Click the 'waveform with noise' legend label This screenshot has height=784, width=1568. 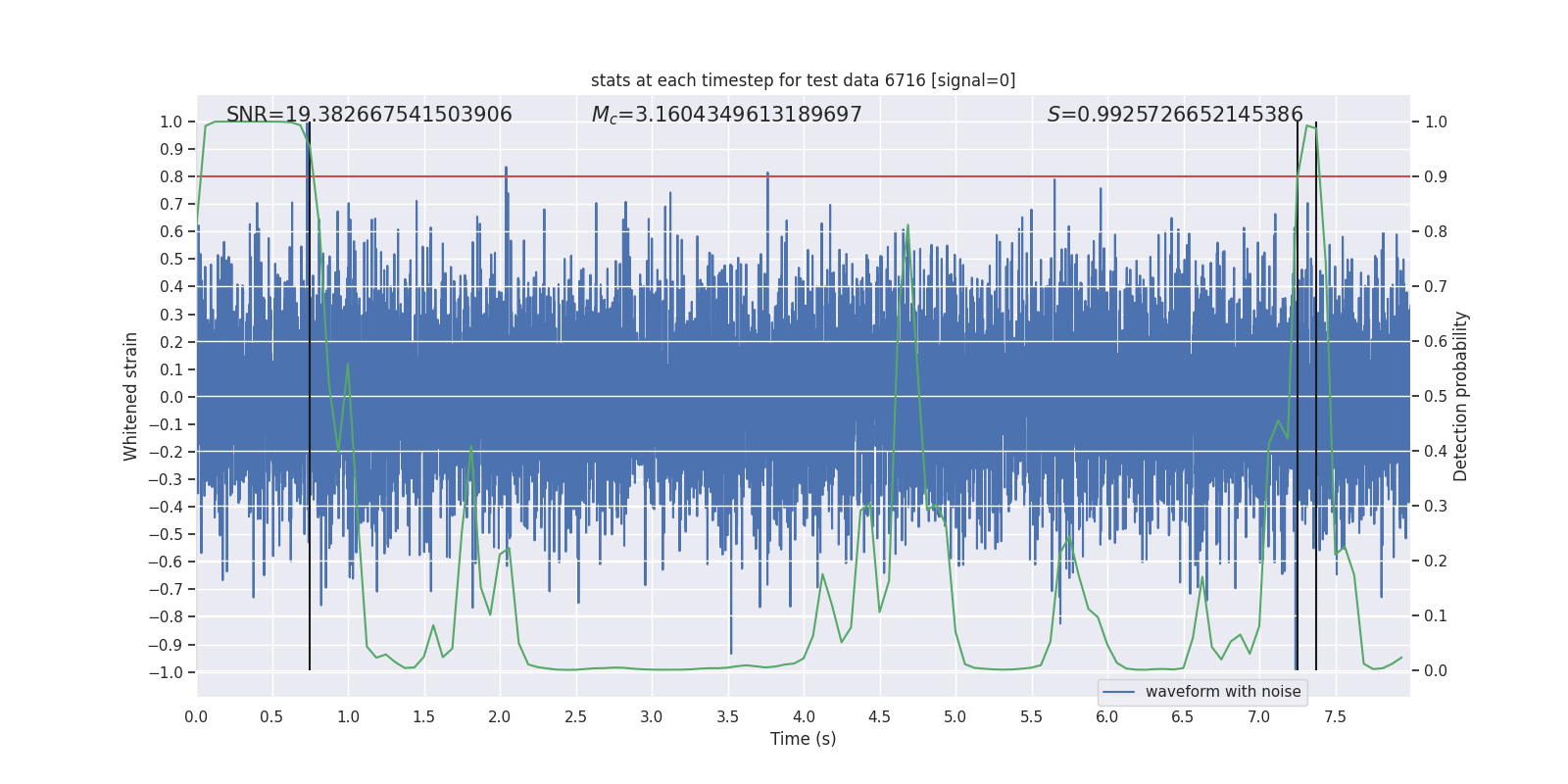tap(1223, 692)
